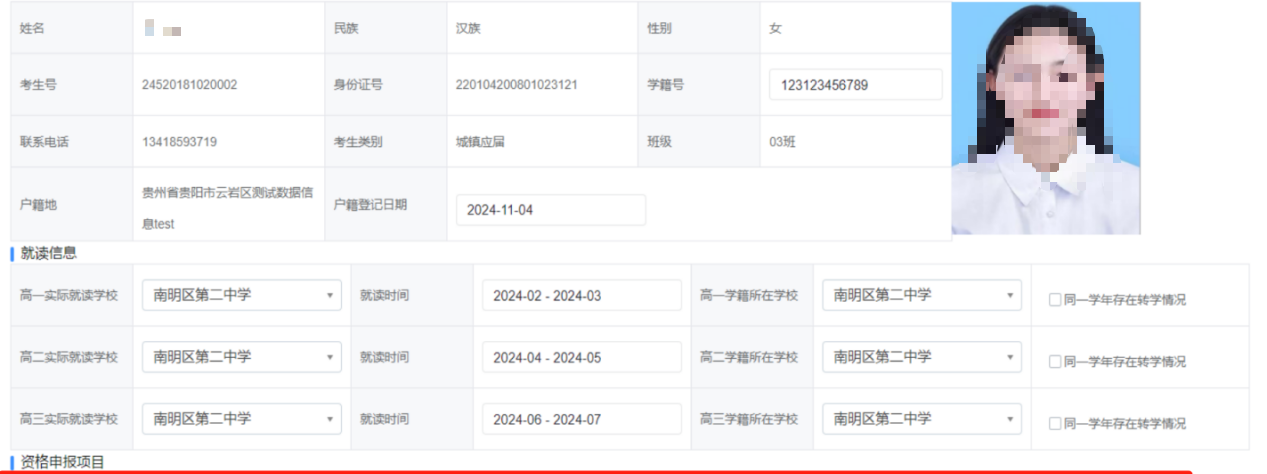Click the 学籍号 input field
This screenshot has height=474, width=1267.
point(855,85)
